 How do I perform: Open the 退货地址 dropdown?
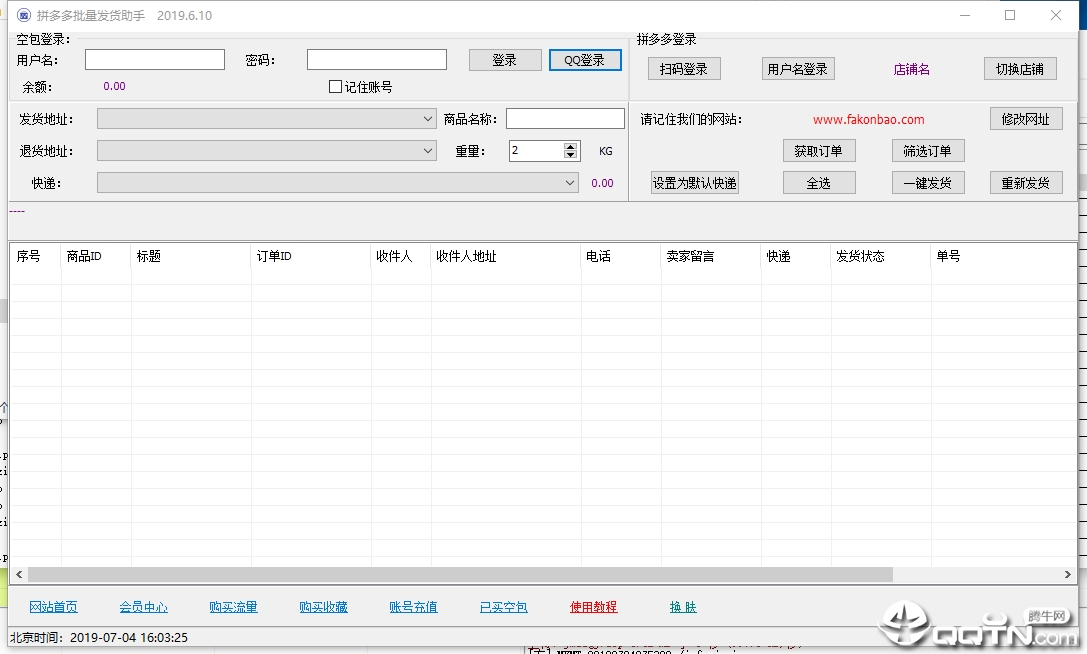pos(266,150)
